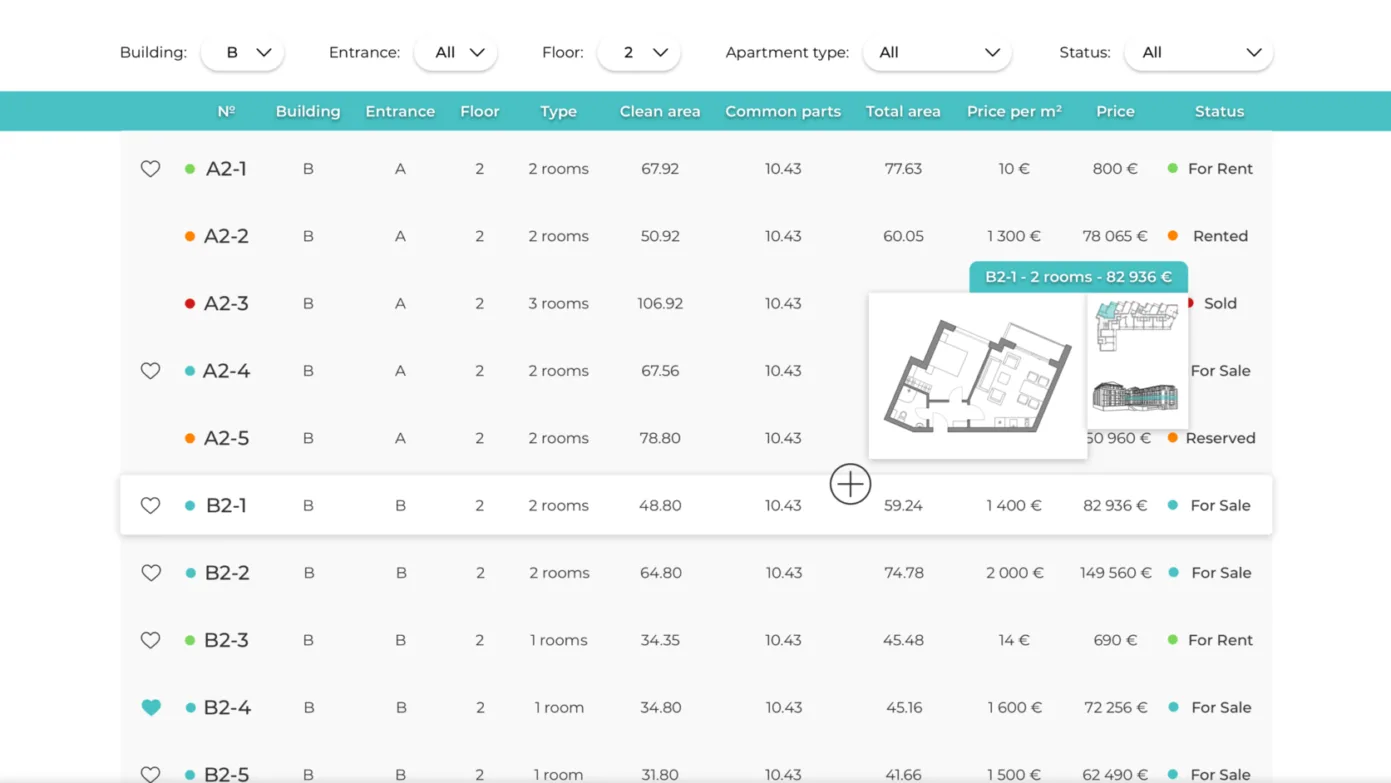
Task: Expand the Apartment type dropdown
Action: click(x=937, y=52)
